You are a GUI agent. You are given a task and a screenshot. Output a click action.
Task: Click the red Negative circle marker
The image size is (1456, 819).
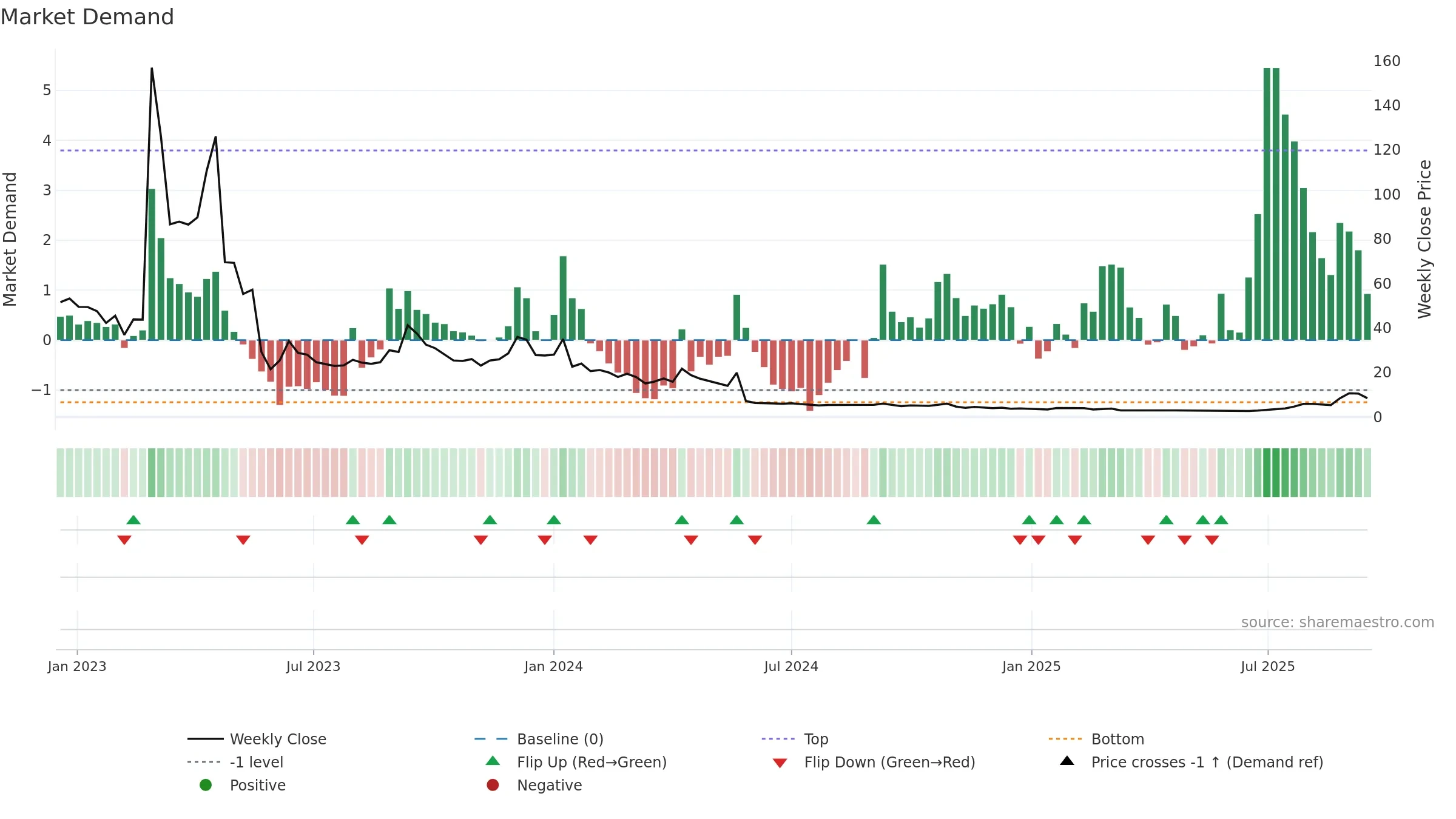pyautogui.click(x=493, y=785)
